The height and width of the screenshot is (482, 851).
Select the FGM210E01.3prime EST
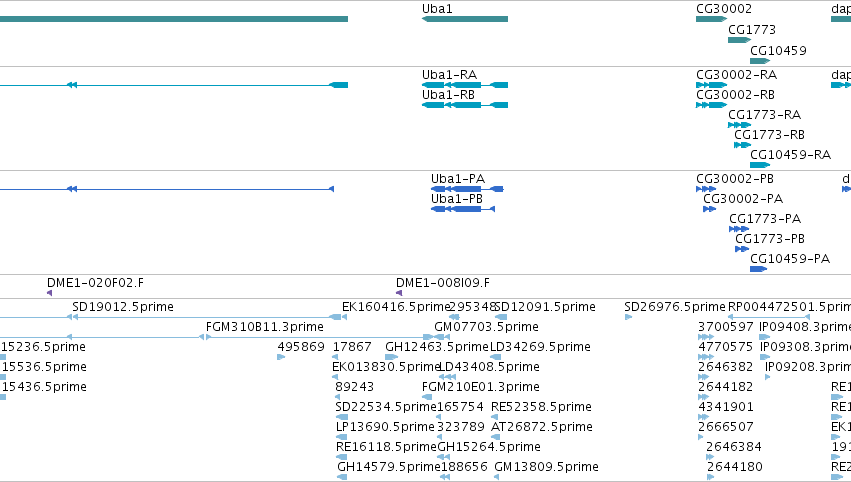pyautogui.click(x=481, y=387)
